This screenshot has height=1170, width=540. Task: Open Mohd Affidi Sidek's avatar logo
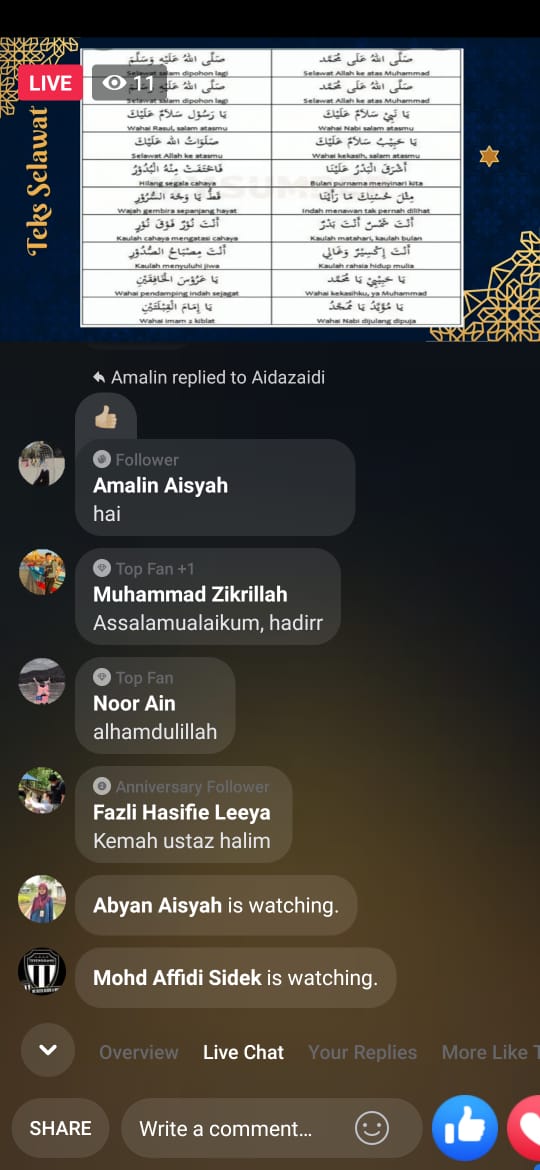[42, 972]
